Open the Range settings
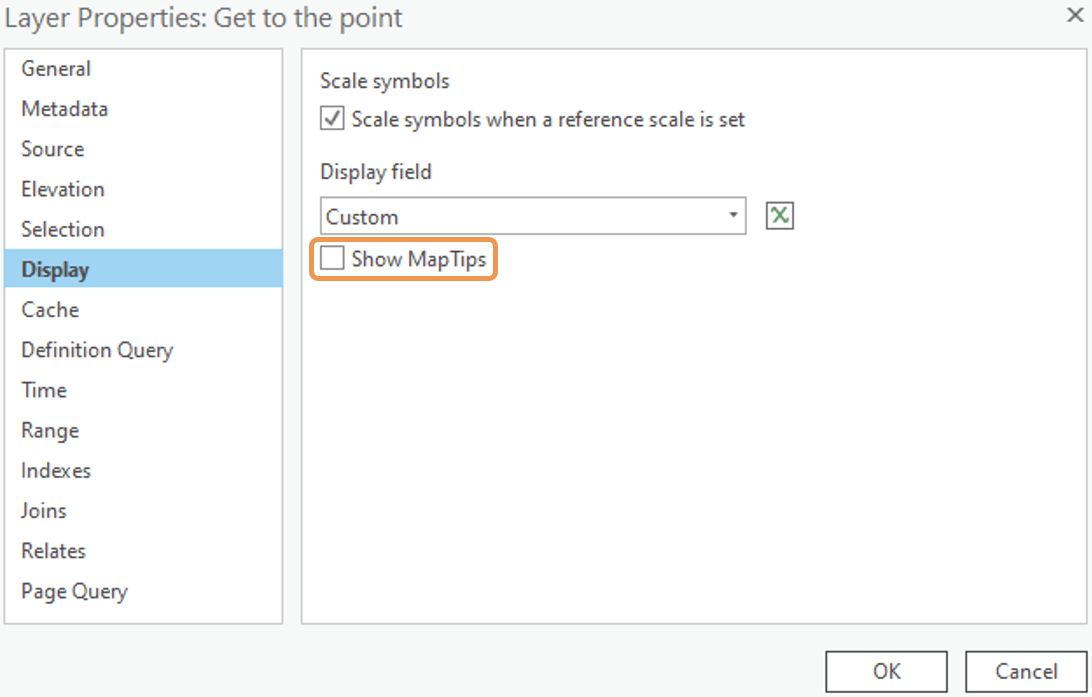Image resolution: width=1092 pixels, height=697 pixels. (49, 430)
